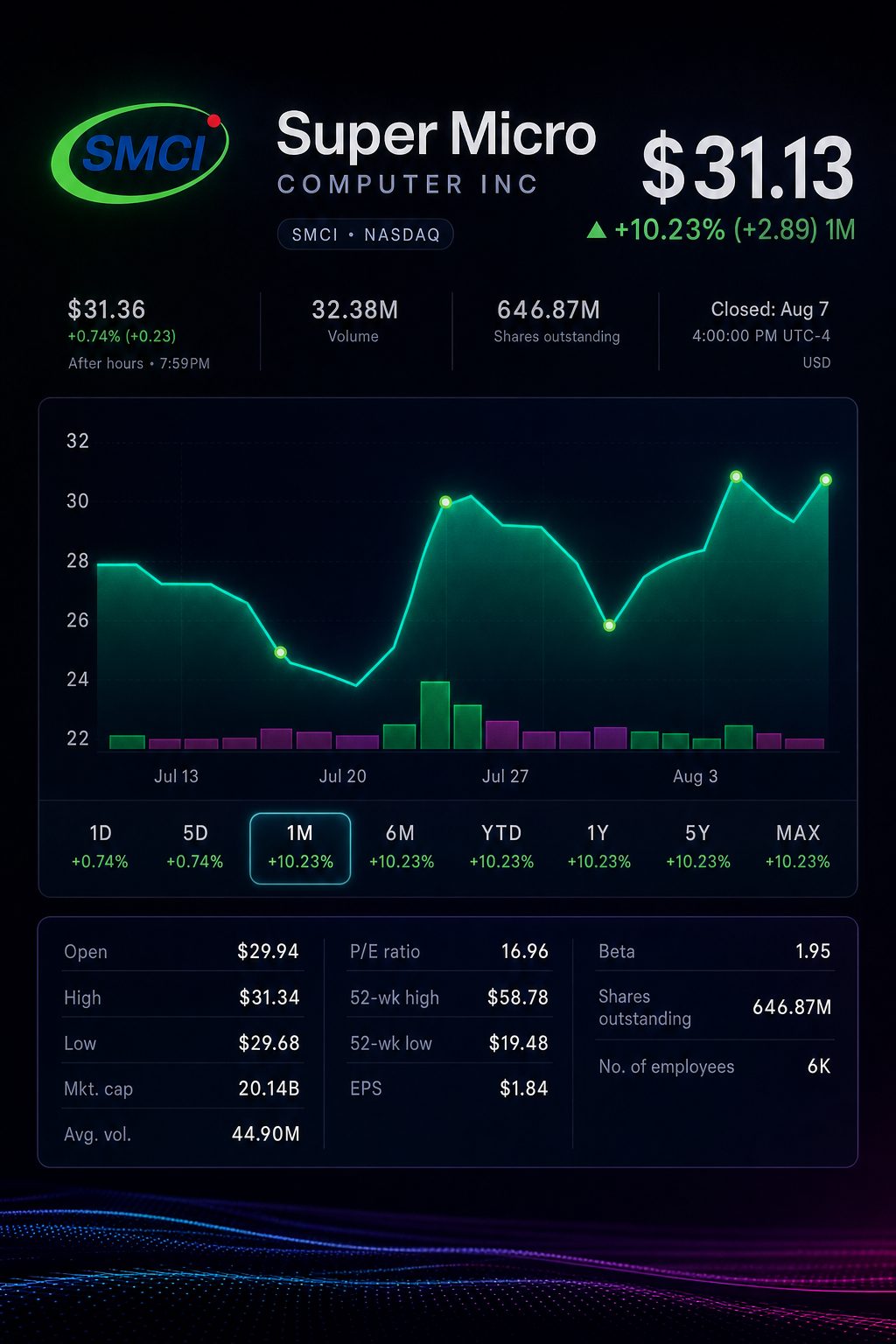
Task: Select the 1D time range tab
Action: click(x=100, y=847)
